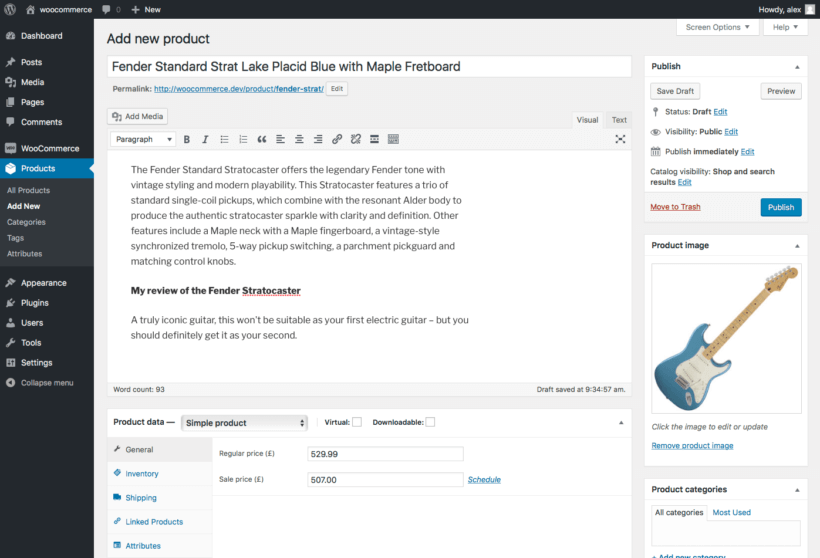Switch to the Text editor tab
This screenshot has height=558, width=820.
tap(619, 120)
